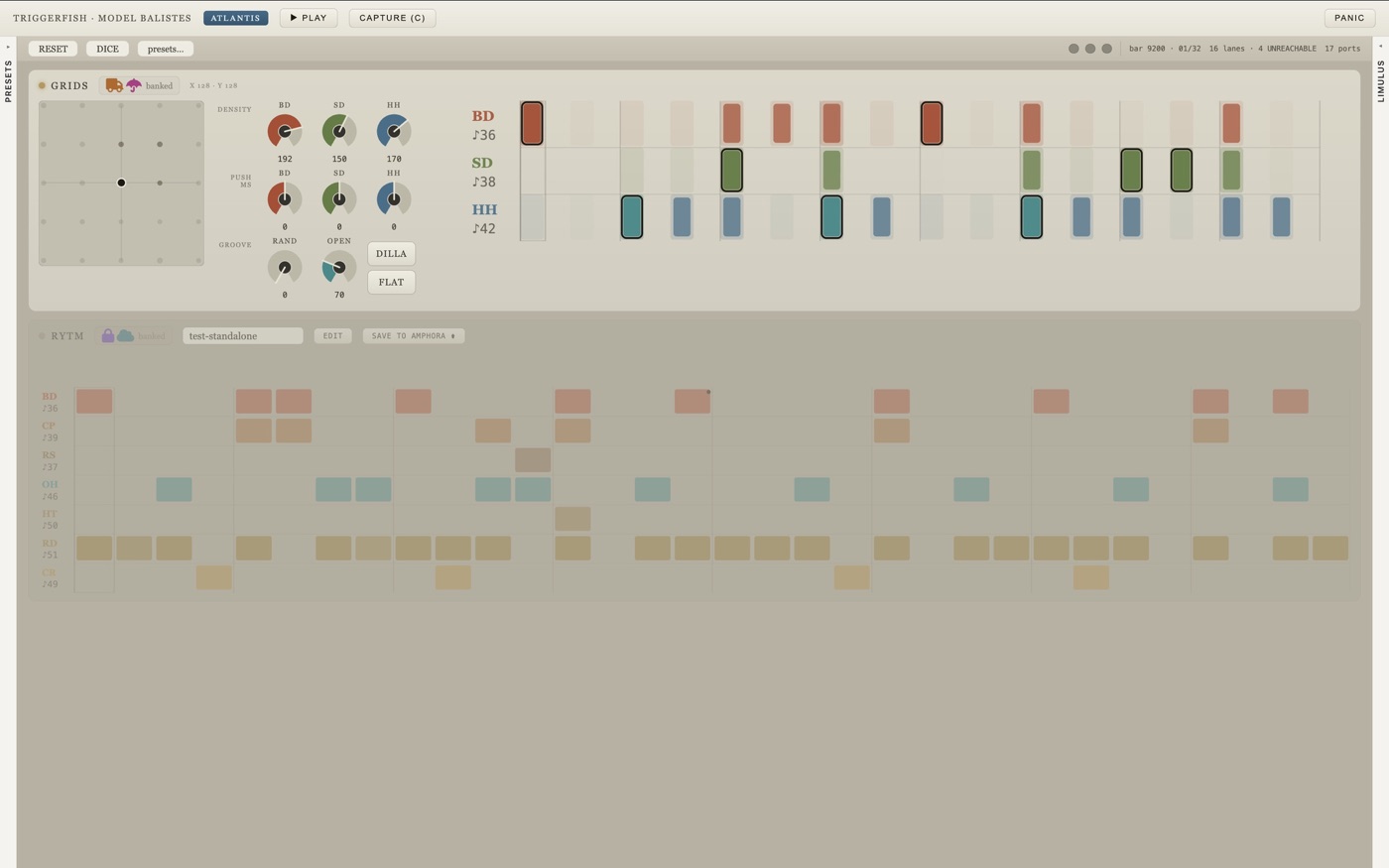Click the CAPTURE (C) button

click(x=392, y=18)
